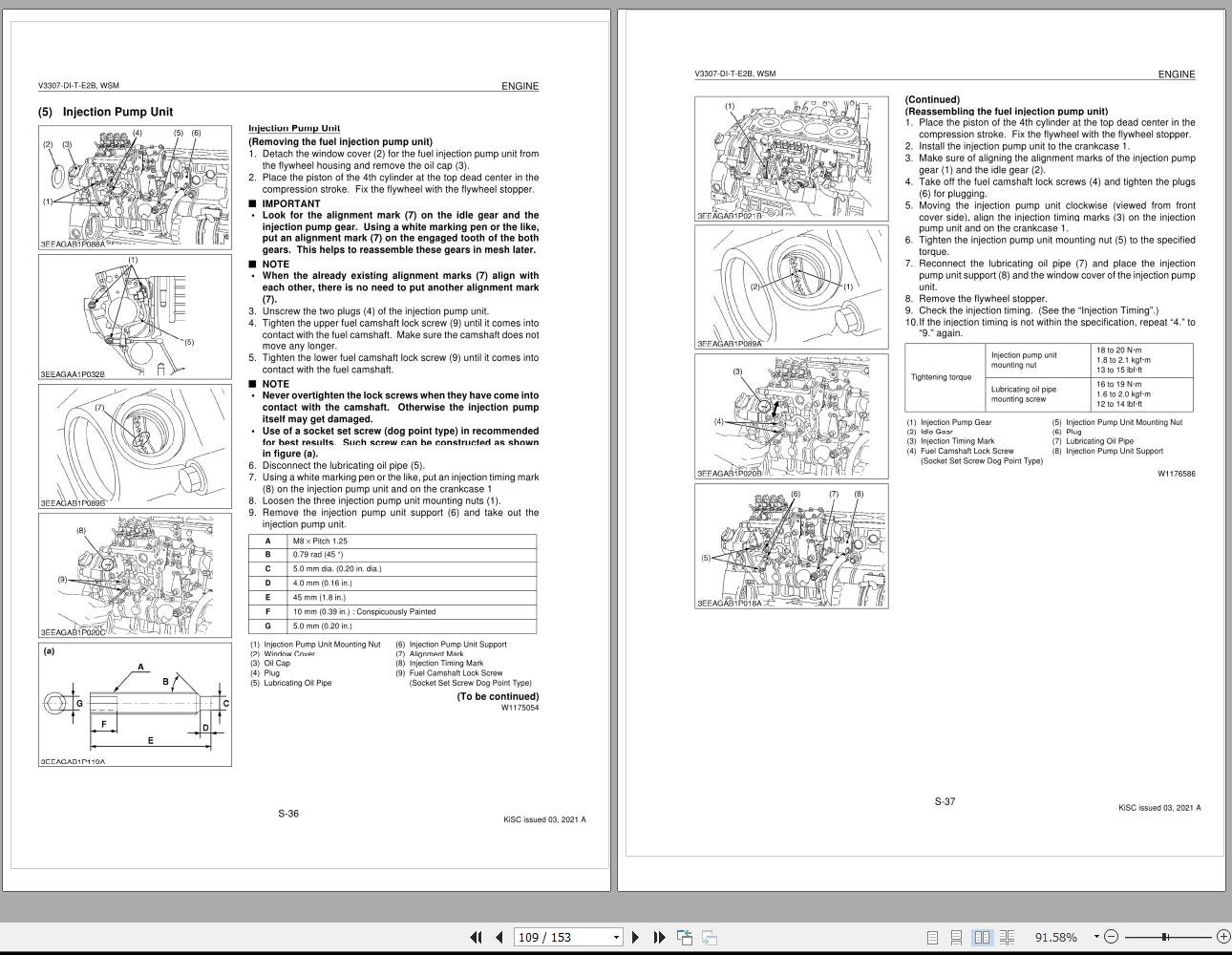
Task: Advance to the next page
Action: [x=634, y=937]
